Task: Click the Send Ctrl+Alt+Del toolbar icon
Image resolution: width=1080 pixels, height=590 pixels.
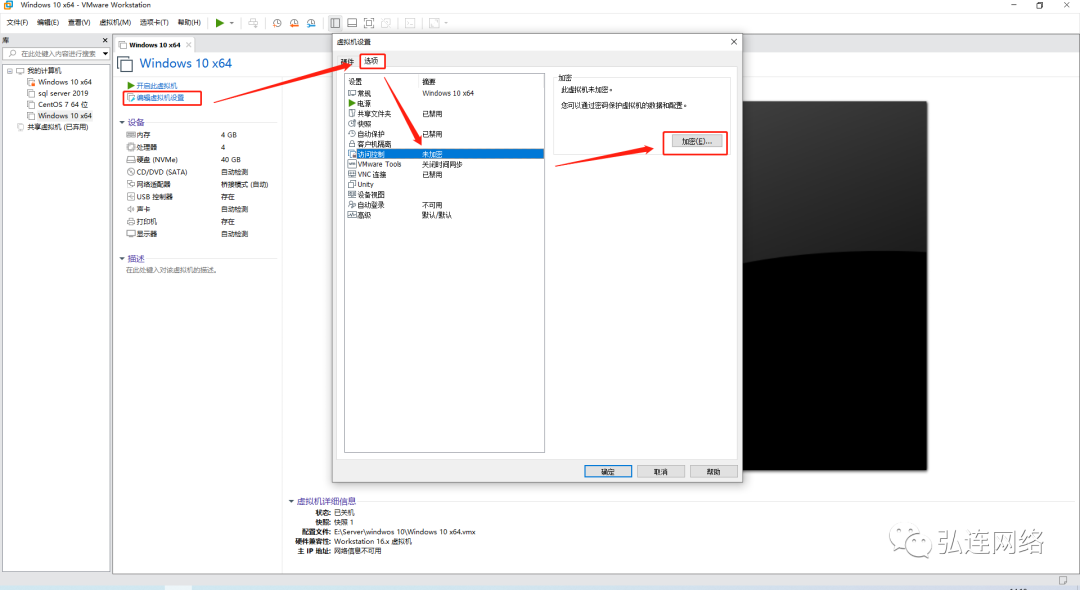Action: point(253,23)
